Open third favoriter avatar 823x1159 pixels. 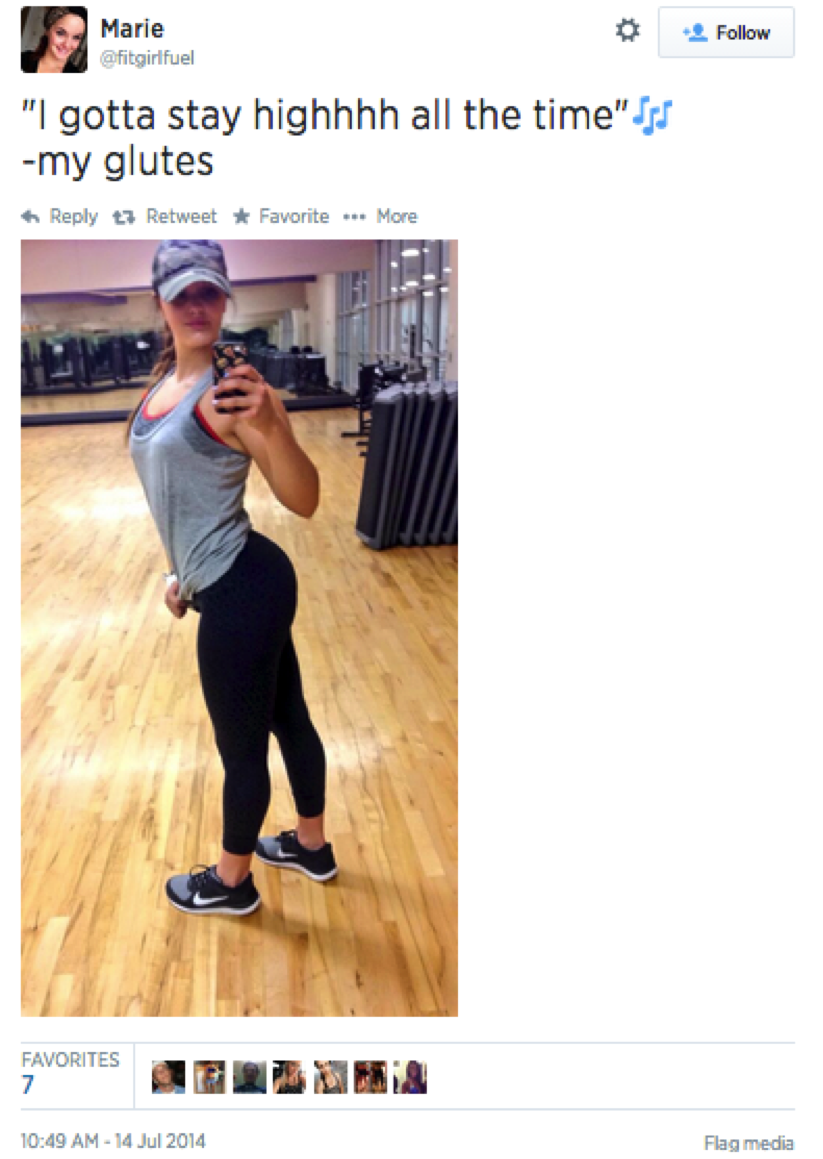tap(249, 1077)
